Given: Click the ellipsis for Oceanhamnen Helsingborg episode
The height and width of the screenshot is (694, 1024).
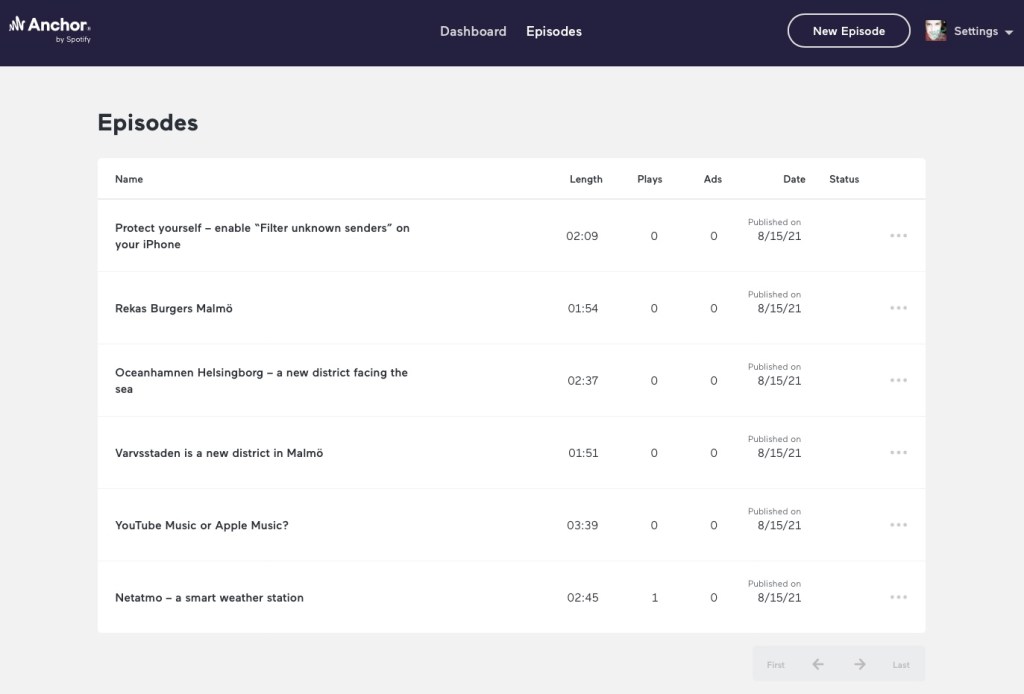Looking at the screenshot, I should click(x=898, y=380).
